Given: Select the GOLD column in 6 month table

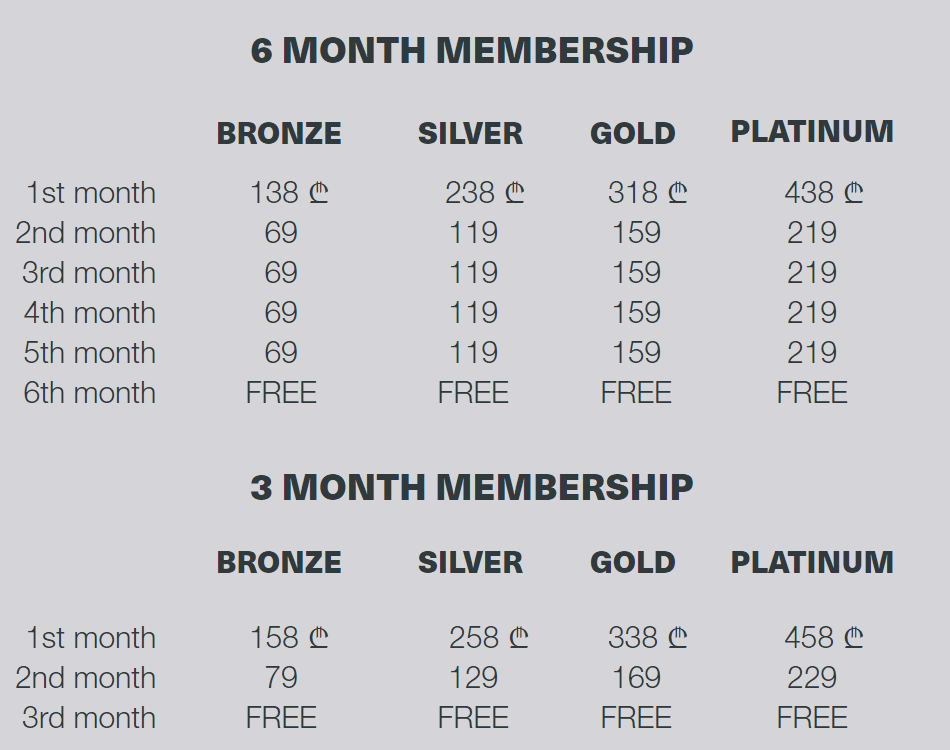Looking at the screenshot, I should [x=633, y=134].
